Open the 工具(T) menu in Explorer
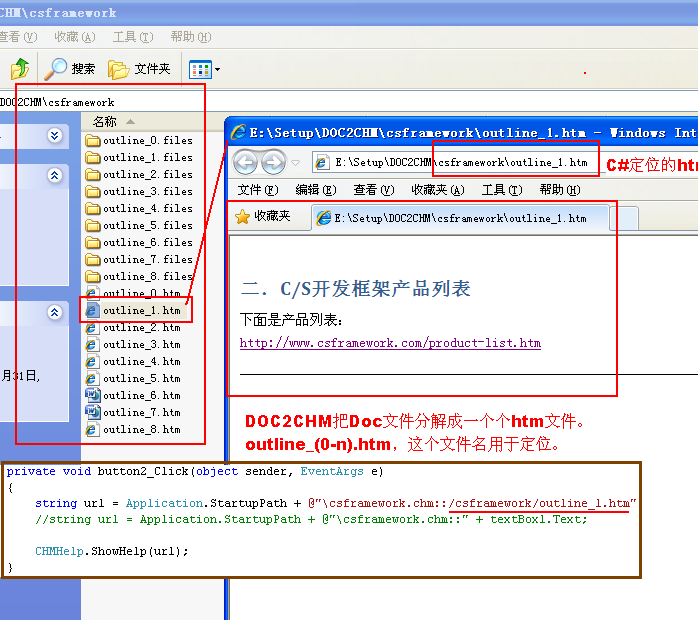This screenshot has width=698, height=620. pyautogui.click(x=132, y=37)
